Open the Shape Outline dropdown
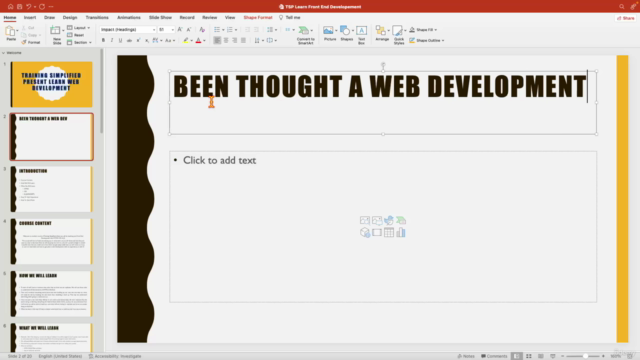Image resolution: width=640 pixels, height=360 pixels. point(427,40)
